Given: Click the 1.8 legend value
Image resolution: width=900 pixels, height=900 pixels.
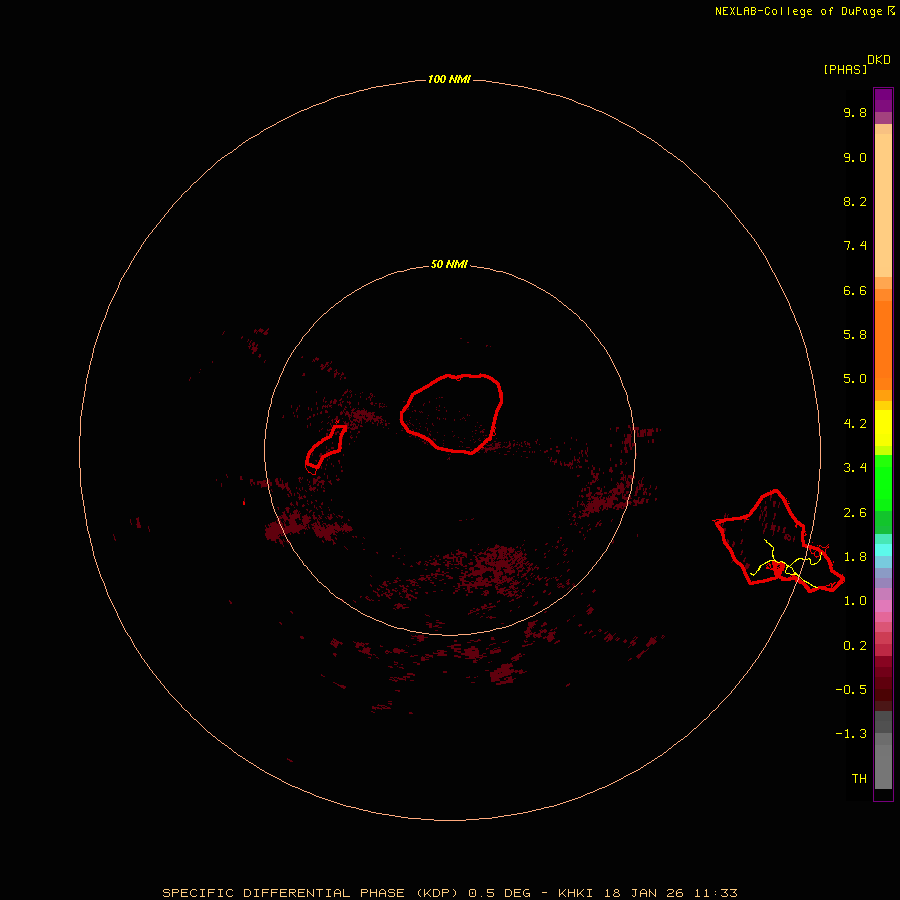Looking at the screenshot, I should click(x=855, y=557).
